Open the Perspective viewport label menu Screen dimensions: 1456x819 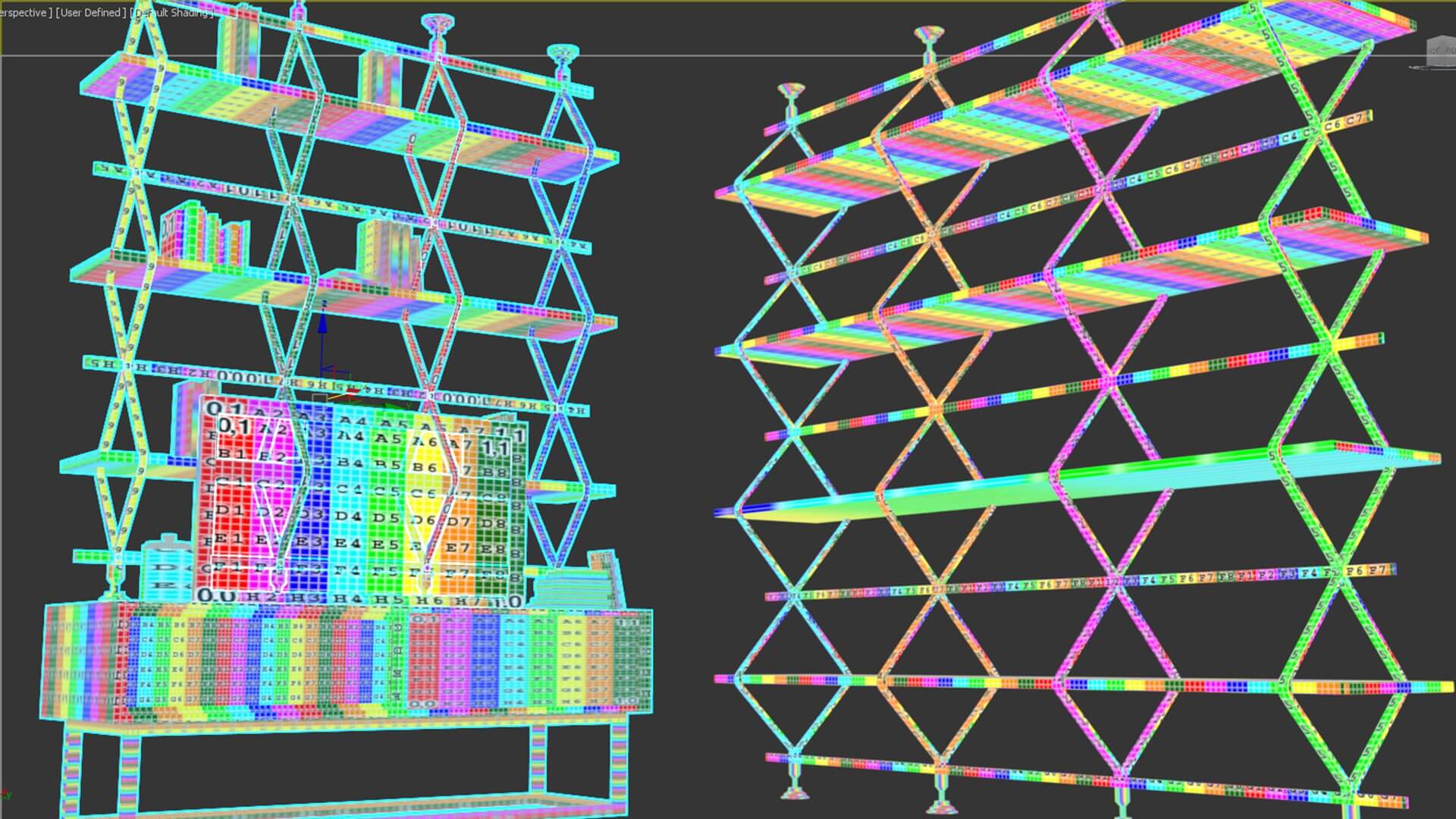point(23,13)
